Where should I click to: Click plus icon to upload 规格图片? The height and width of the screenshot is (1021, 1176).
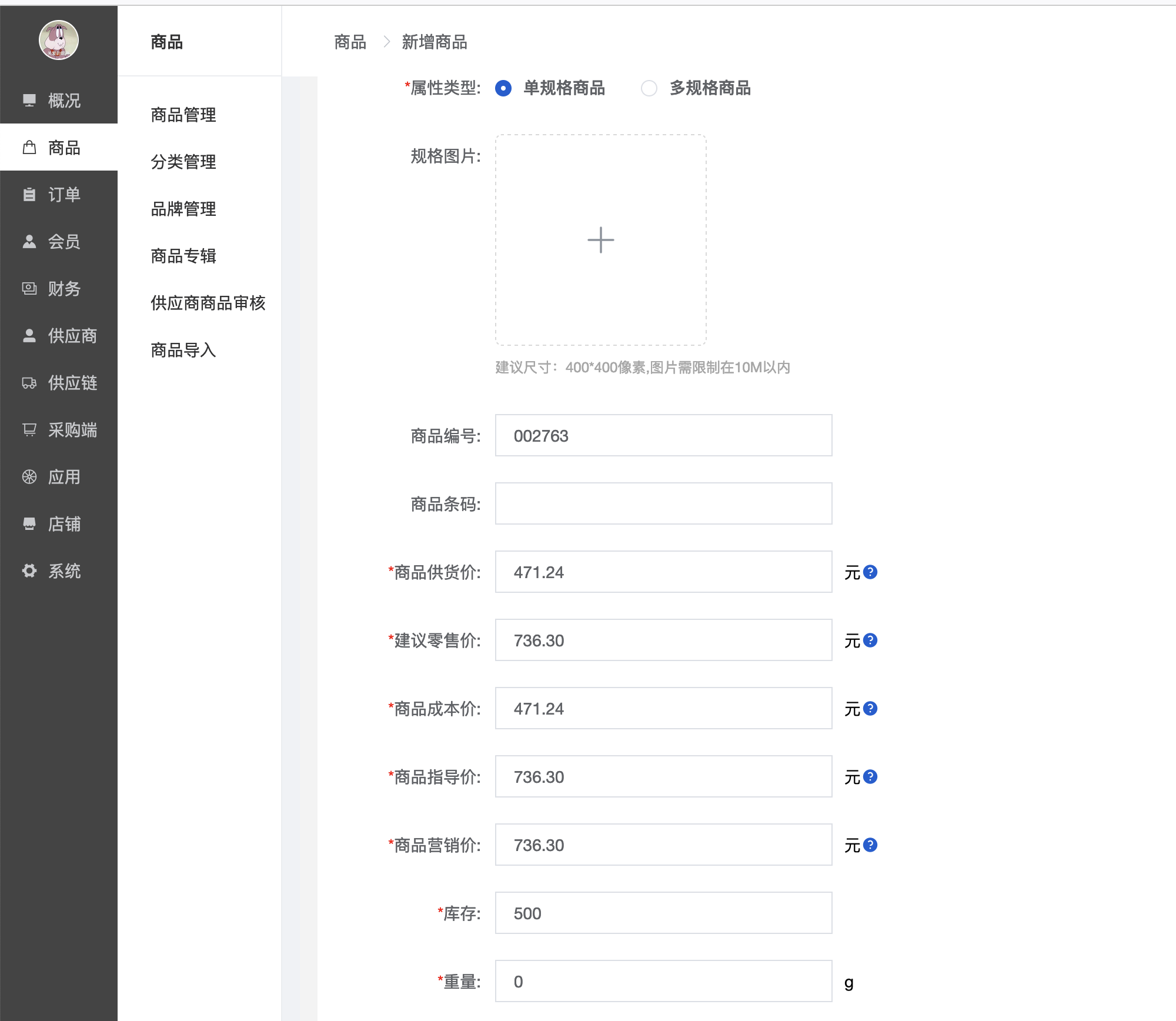[600, 240]
